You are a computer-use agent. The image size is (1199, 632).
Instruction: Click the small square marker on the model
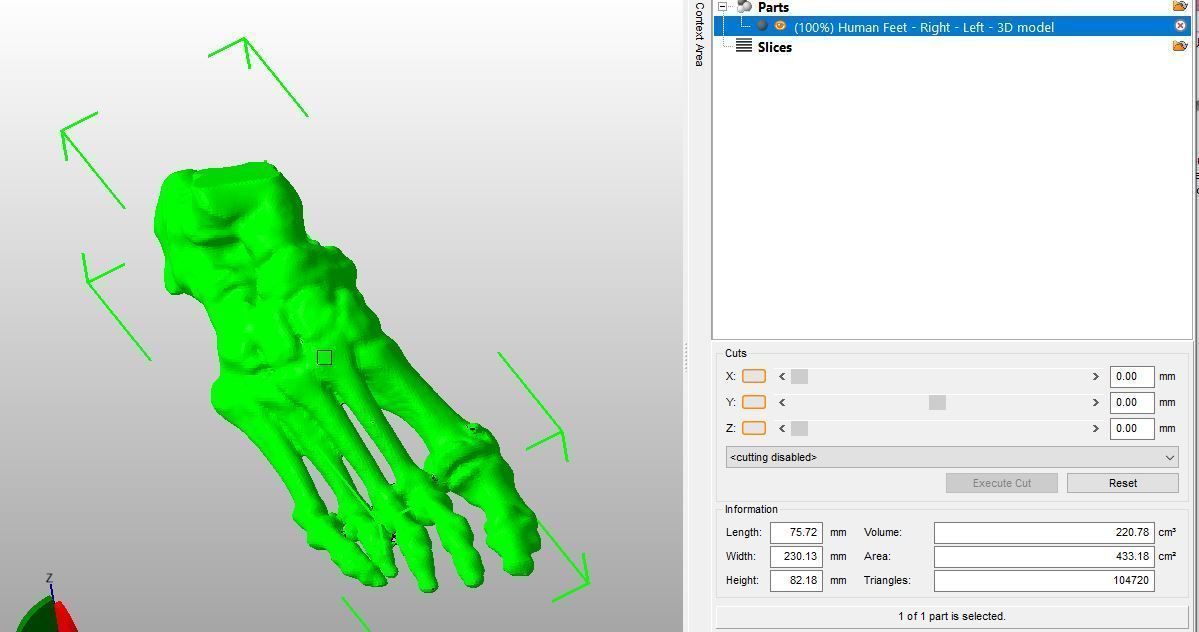[x=324, y=358]
